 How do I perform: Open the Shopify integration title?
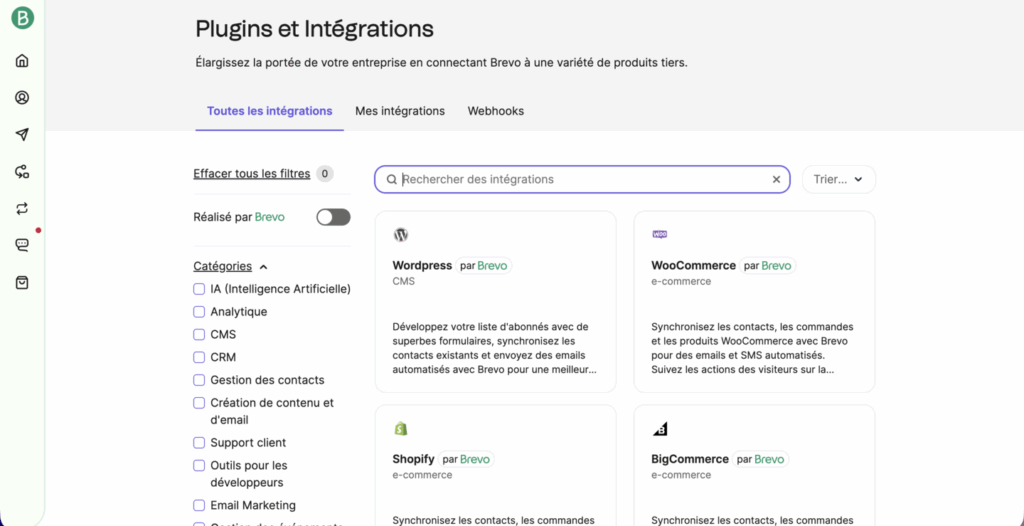413,459
